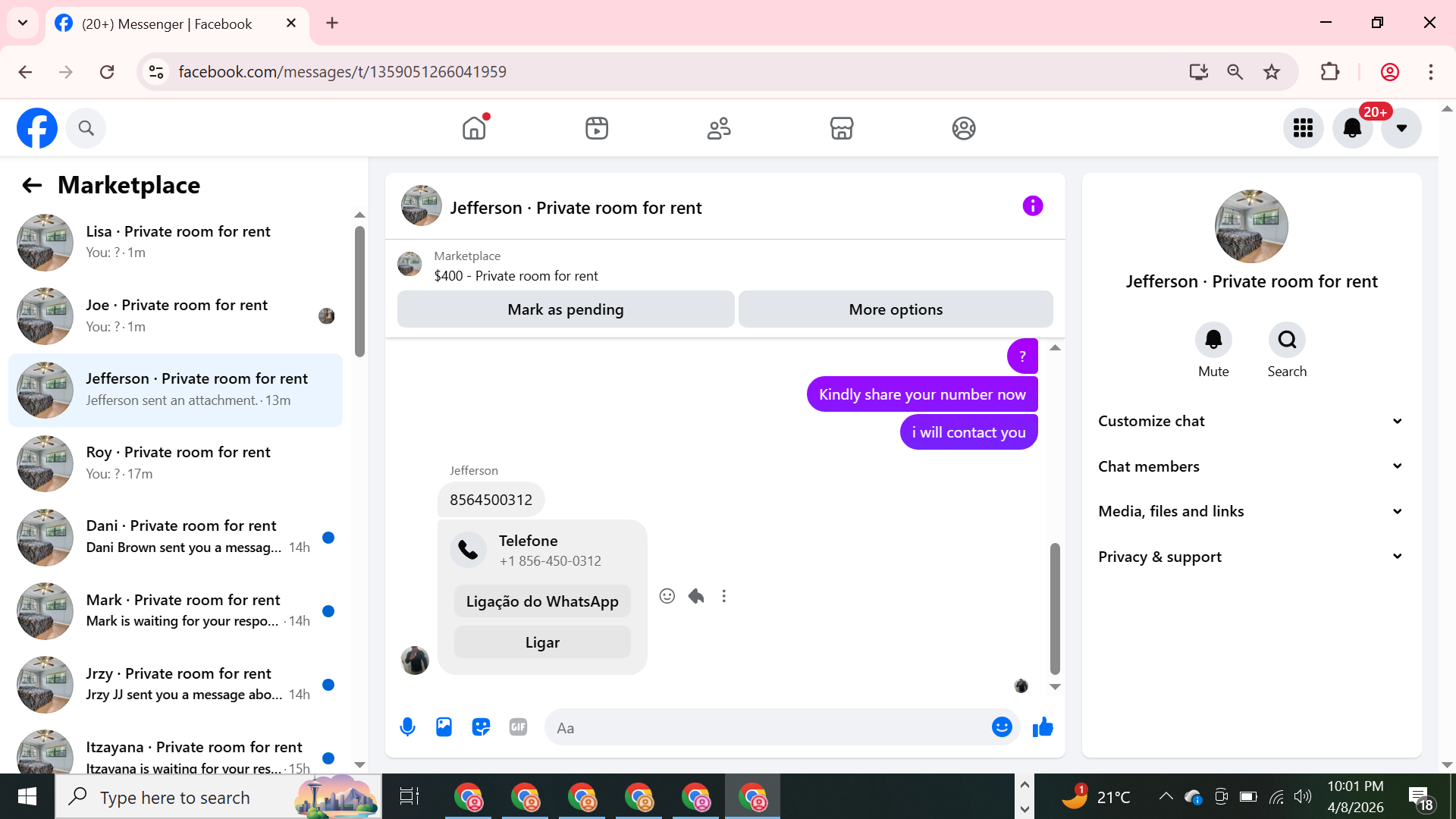The width and height of the screenshot is (1456, 819).
Task: Mute this conversation with the bell icon
Action: (1213, 340)
